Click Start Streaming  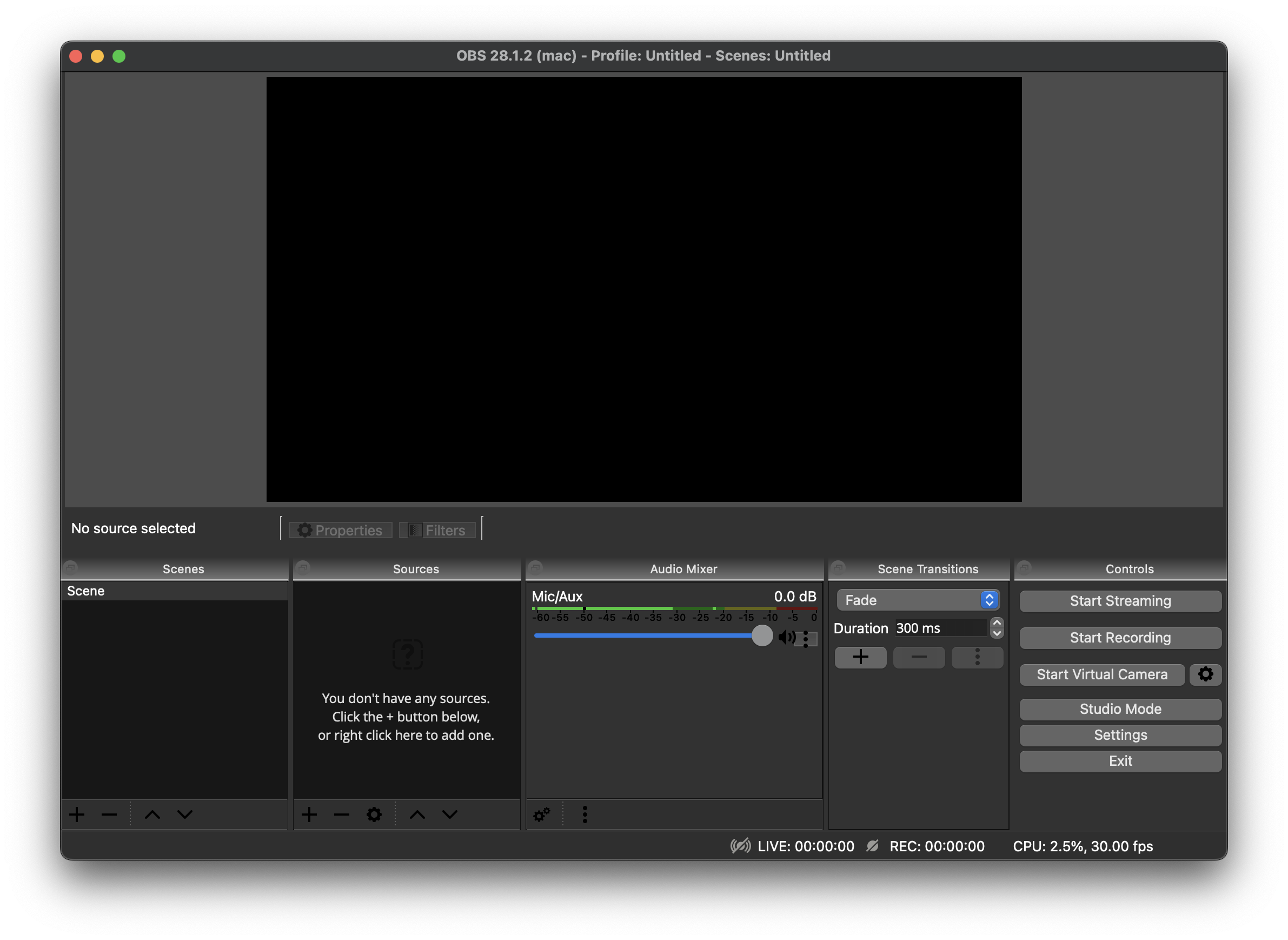coord(1120,601)
